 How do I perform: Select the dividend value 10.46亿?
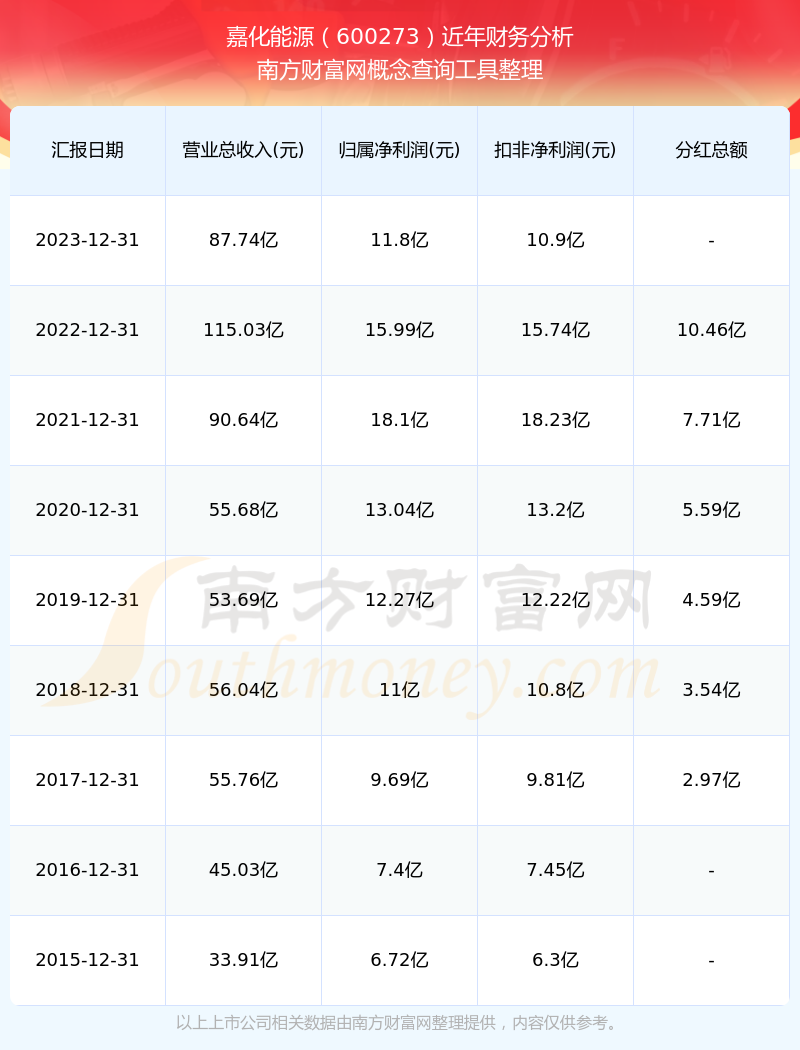[712, 330]
